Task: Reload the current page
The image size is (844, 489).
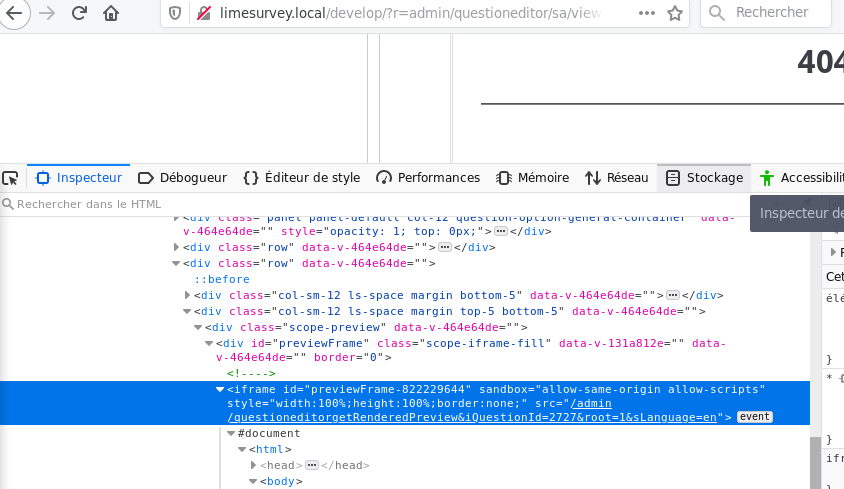Action: pos(79,13)
